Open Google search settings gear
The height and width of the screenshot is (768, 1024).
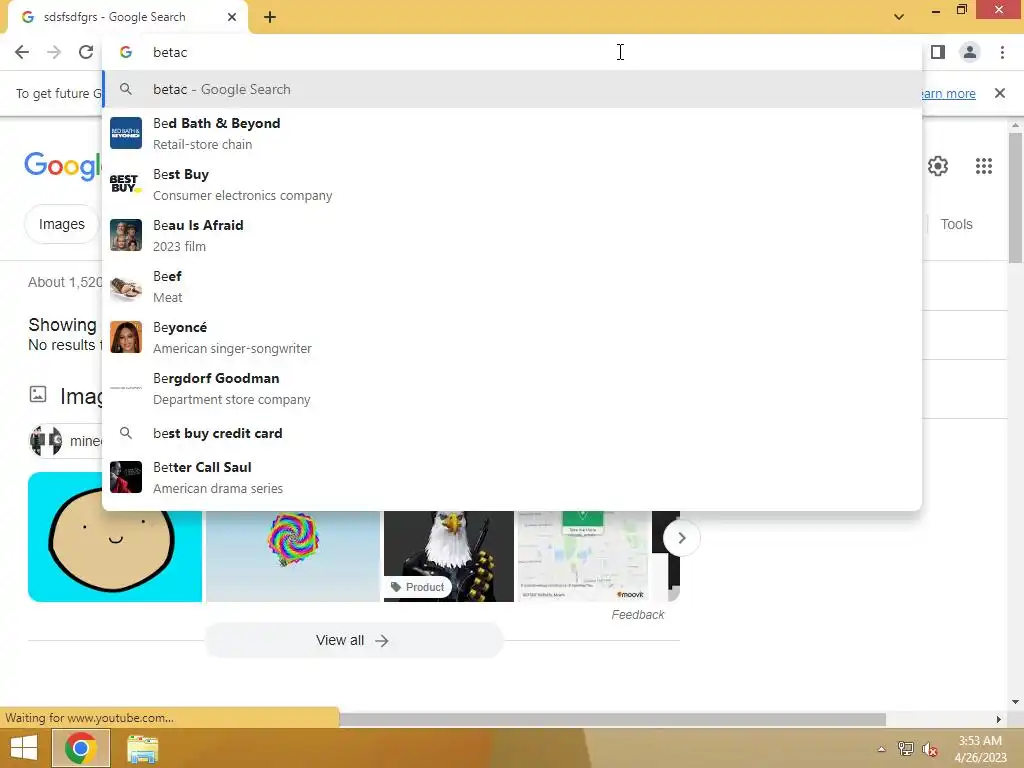938,166
